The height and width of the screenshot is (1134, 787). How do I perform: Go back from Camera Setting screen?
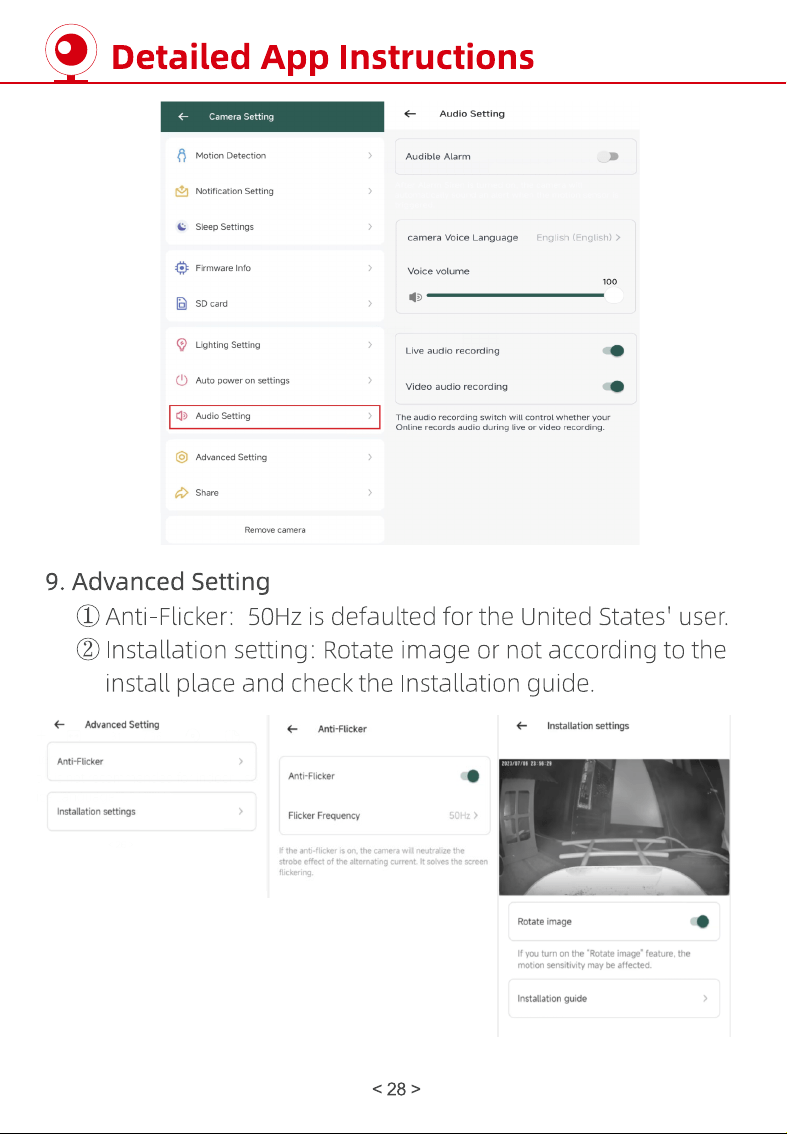click(183, 116)
